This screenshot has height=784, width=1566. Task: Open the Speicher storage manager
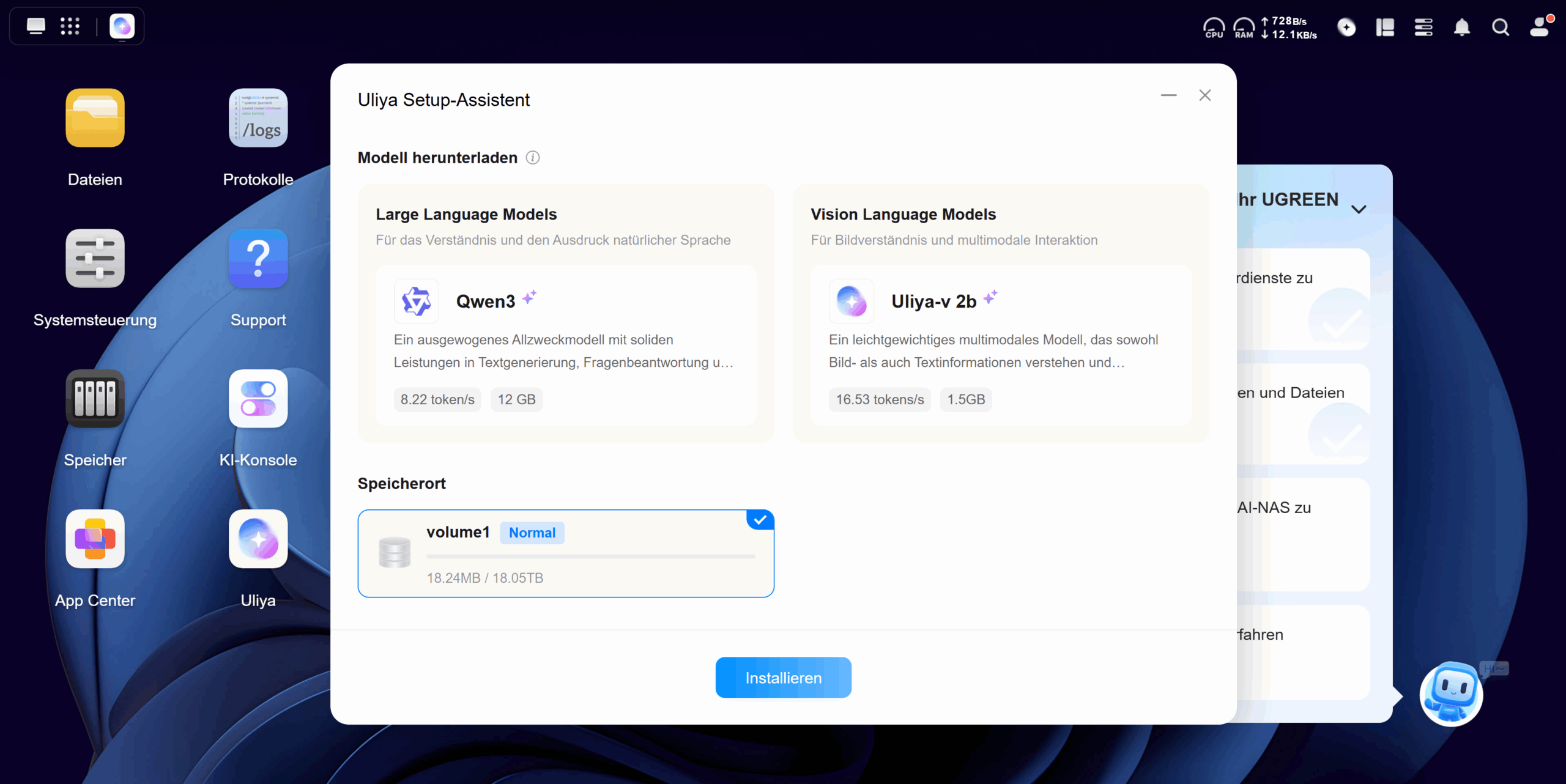coord(95,399)
